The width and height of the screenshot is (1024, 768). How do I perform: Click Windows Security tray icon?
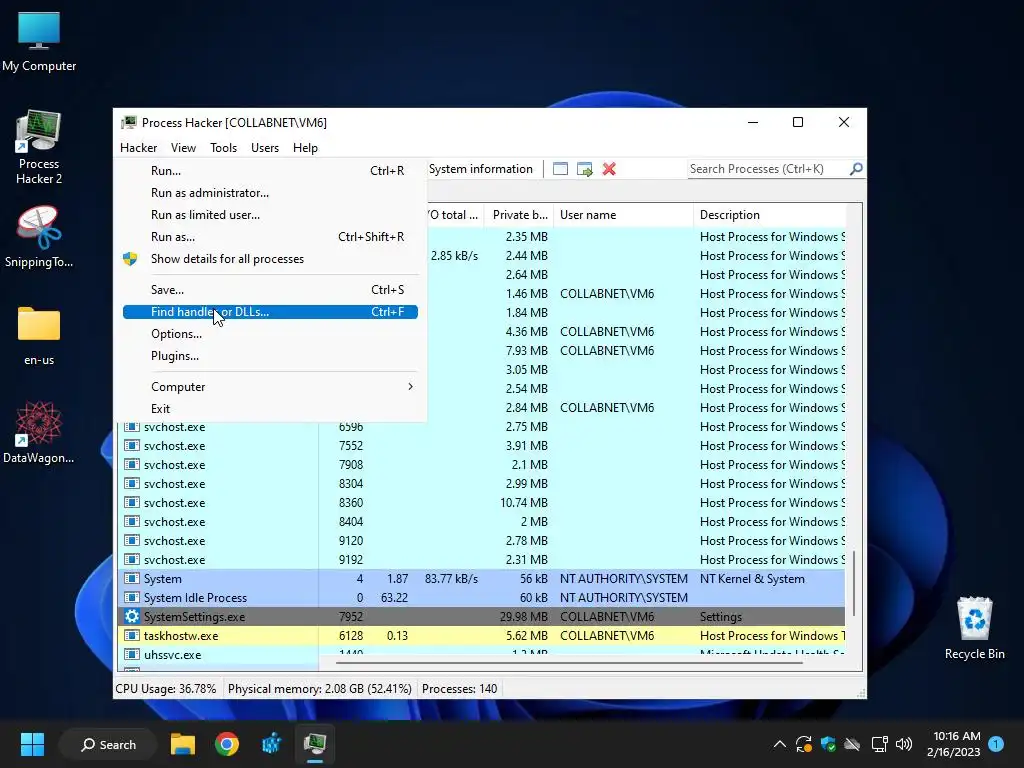[828, 744]
